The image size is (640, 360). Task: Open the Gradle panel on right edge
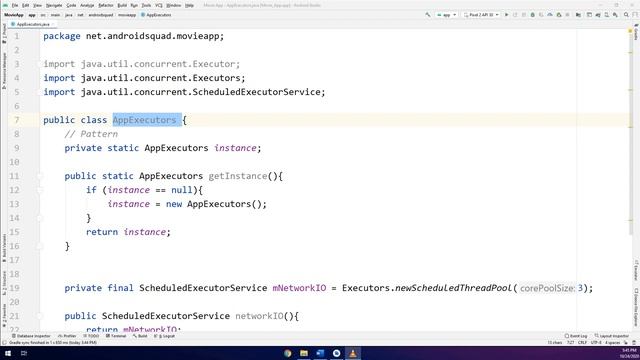tap(636, 32)
